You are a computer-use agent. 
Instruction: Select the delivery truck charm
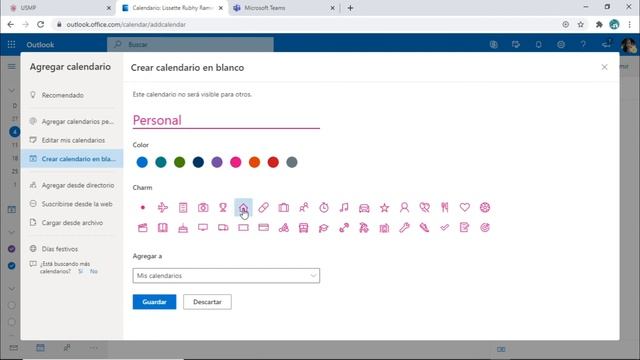click(x=223, y=228)
